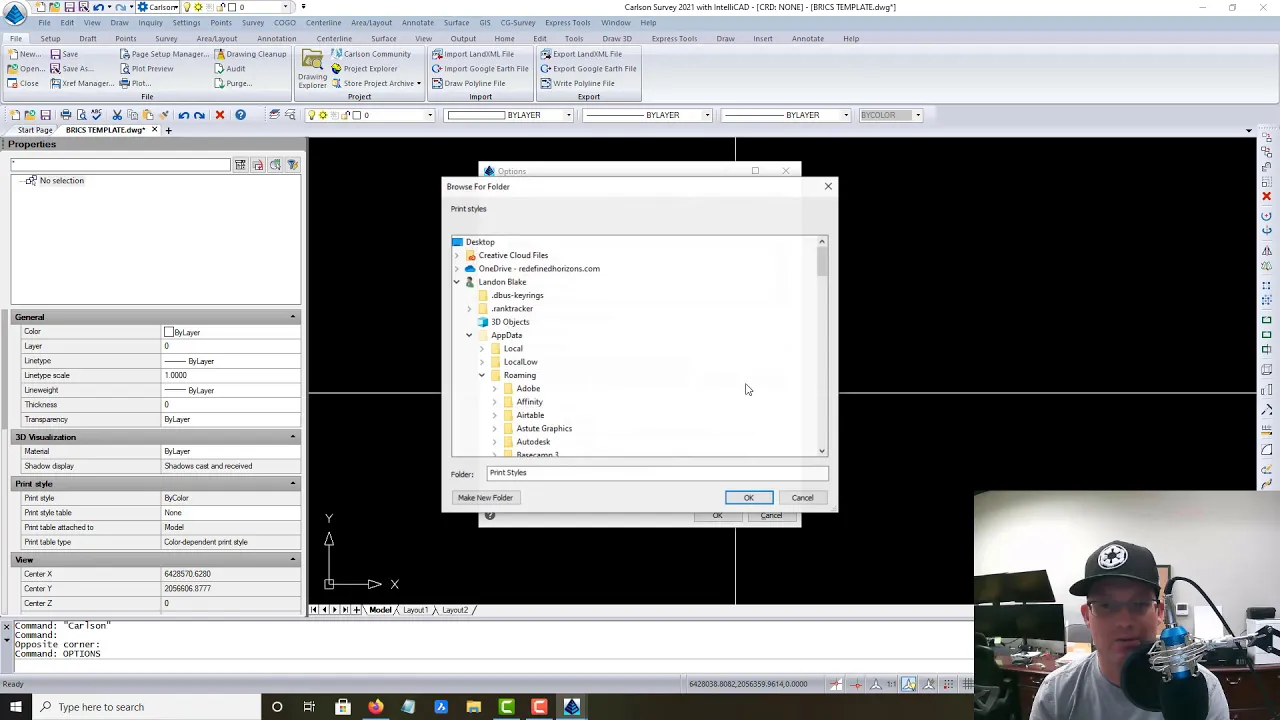The image size is (1280, 720).
Task: Toggle the highlighted annotation status bar icon
Action: [908, 684]
